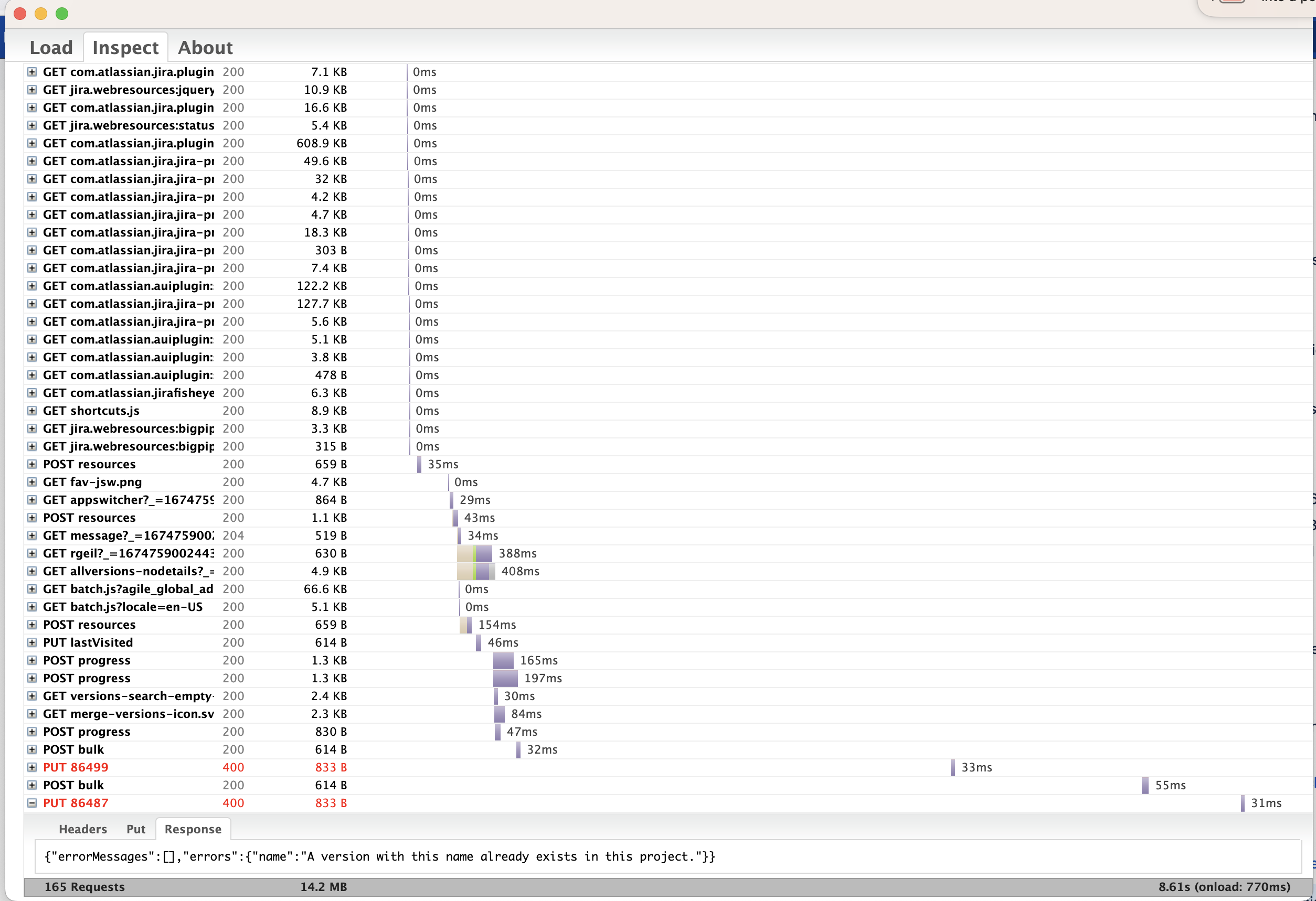Expand the GET fav-jsw.png request
The image size is (1316, 901).
(x=33, y=482)
